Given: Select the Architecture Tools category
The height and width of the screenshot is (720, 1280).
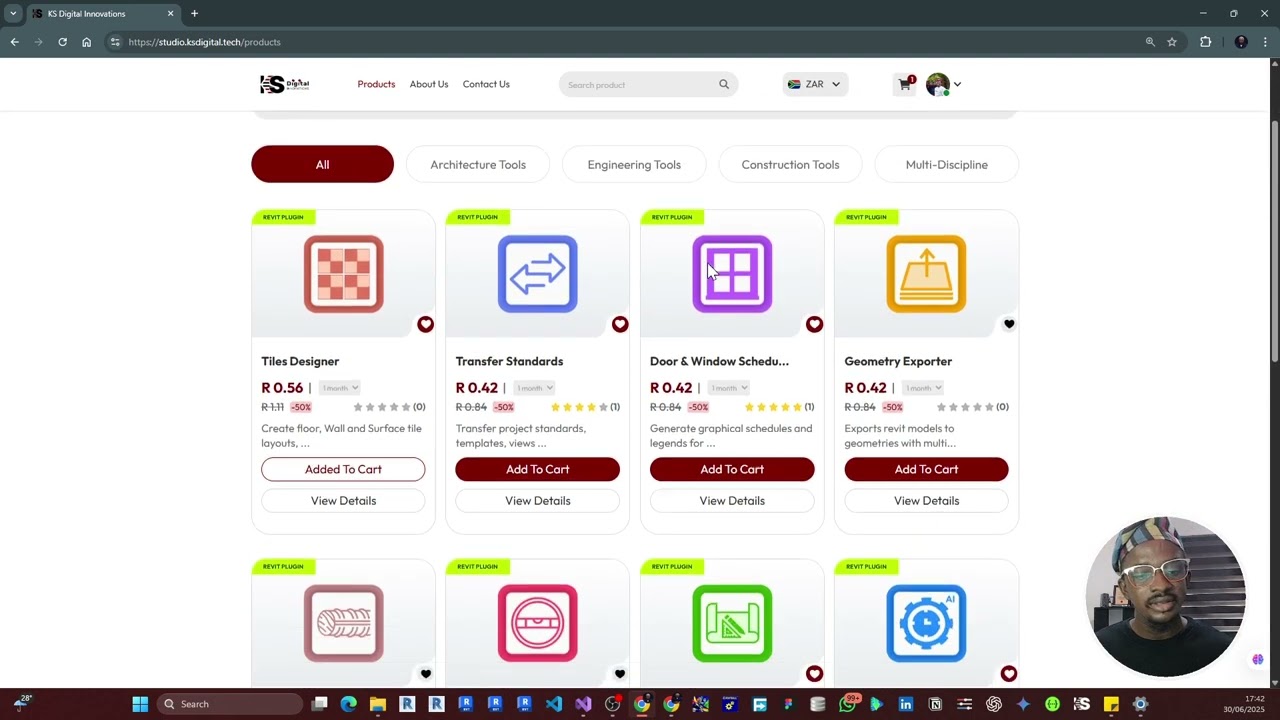Looking at the screenshot, I should point(478,164).
